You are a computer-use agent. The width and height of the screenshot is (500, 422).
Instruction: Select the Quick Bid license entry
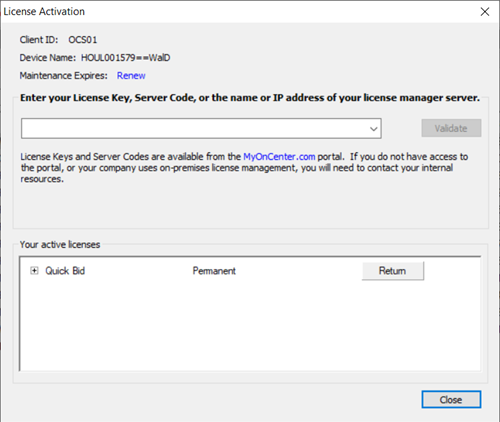65,271
